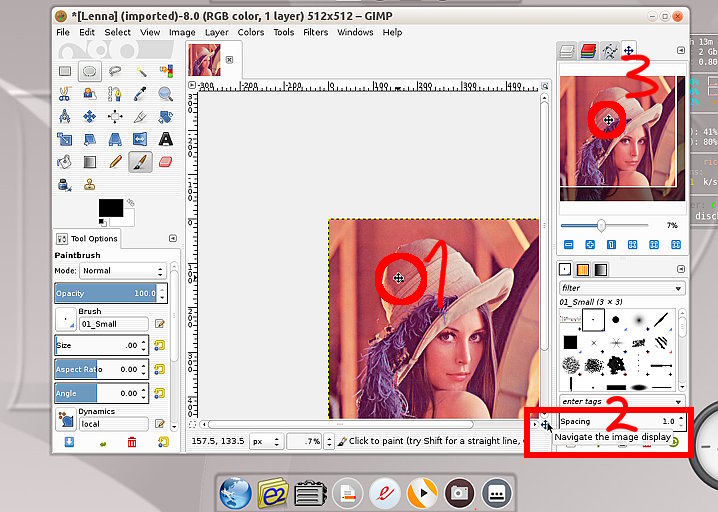Select the Foreground Select tool
718x512 pixels.
[x=90, y=94]
